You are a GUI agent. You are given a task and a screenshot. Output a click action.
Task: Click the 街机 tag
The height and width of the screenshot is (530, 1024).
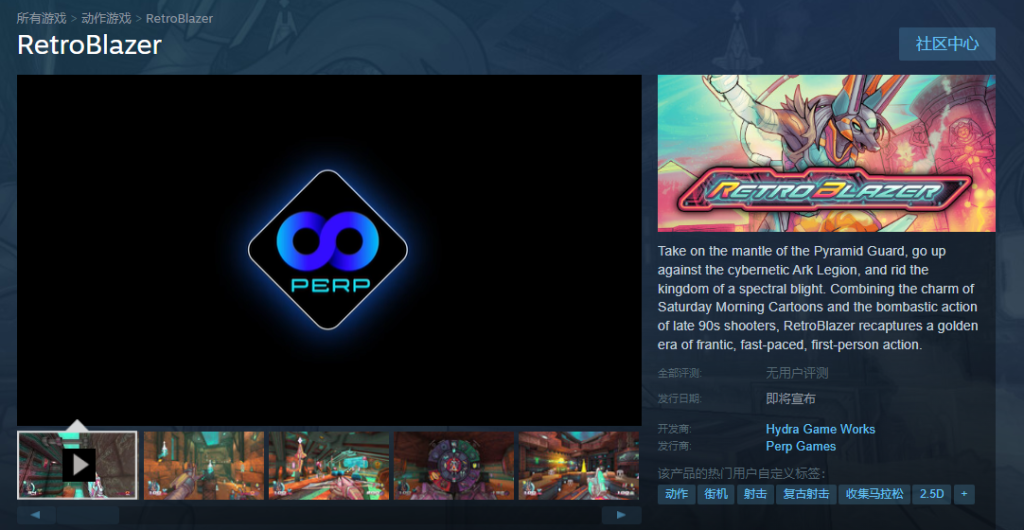(716, 494)
